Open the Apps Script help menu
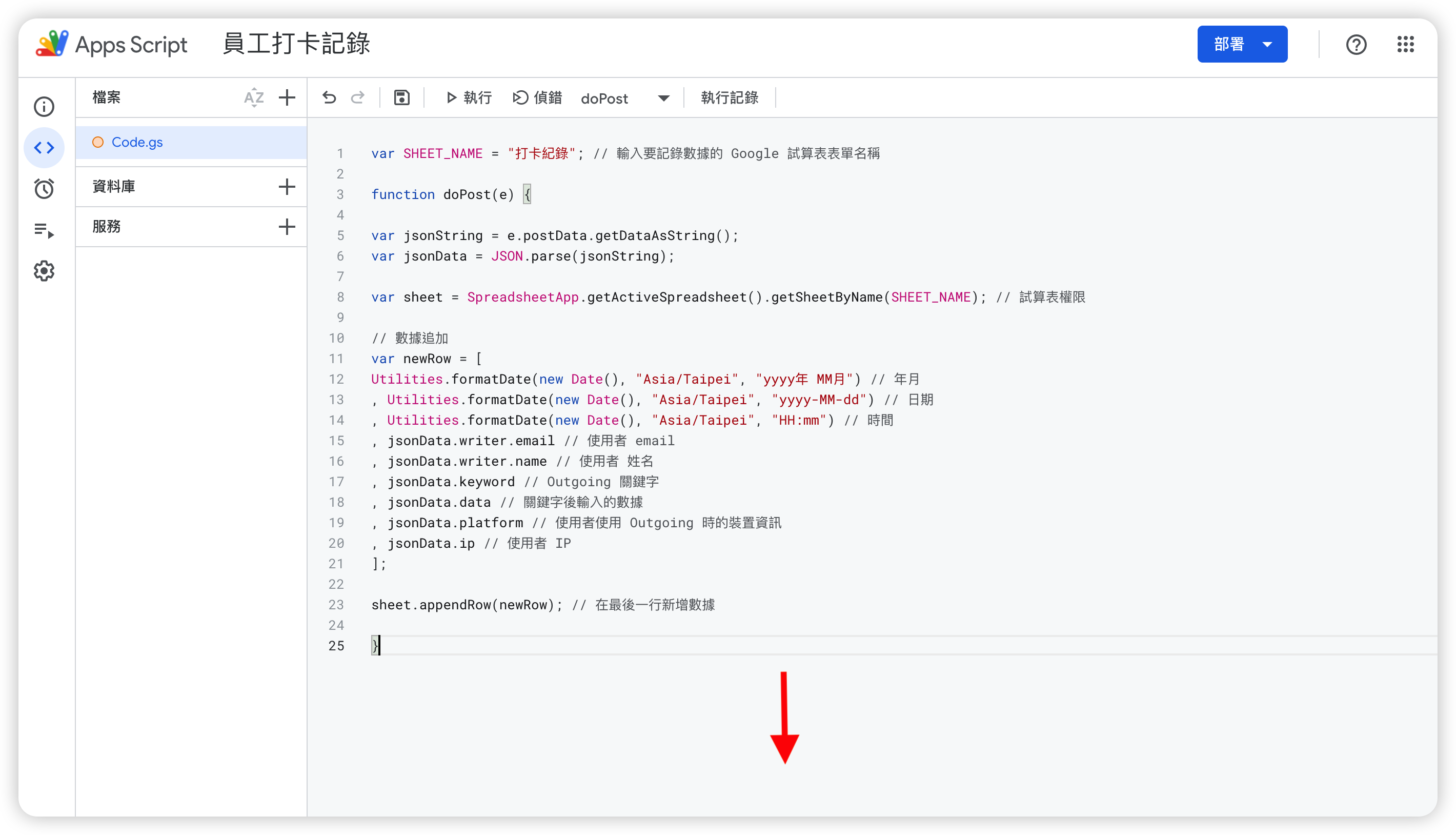 (x=1356, y=44)
